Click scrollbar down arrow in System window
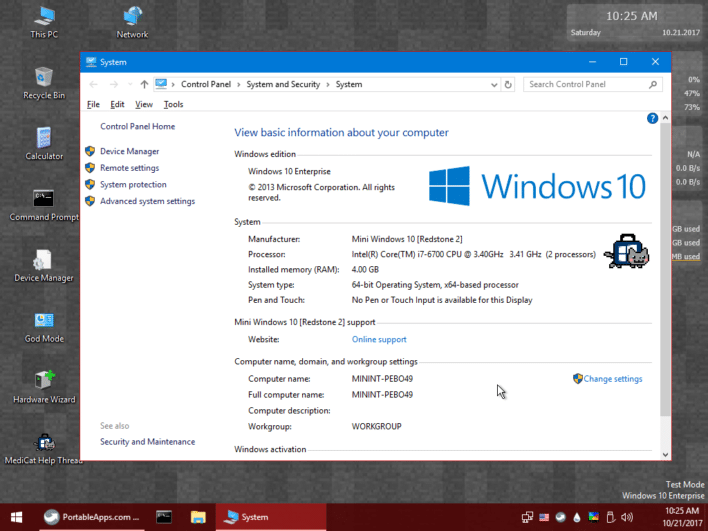 tap(665, 455)
